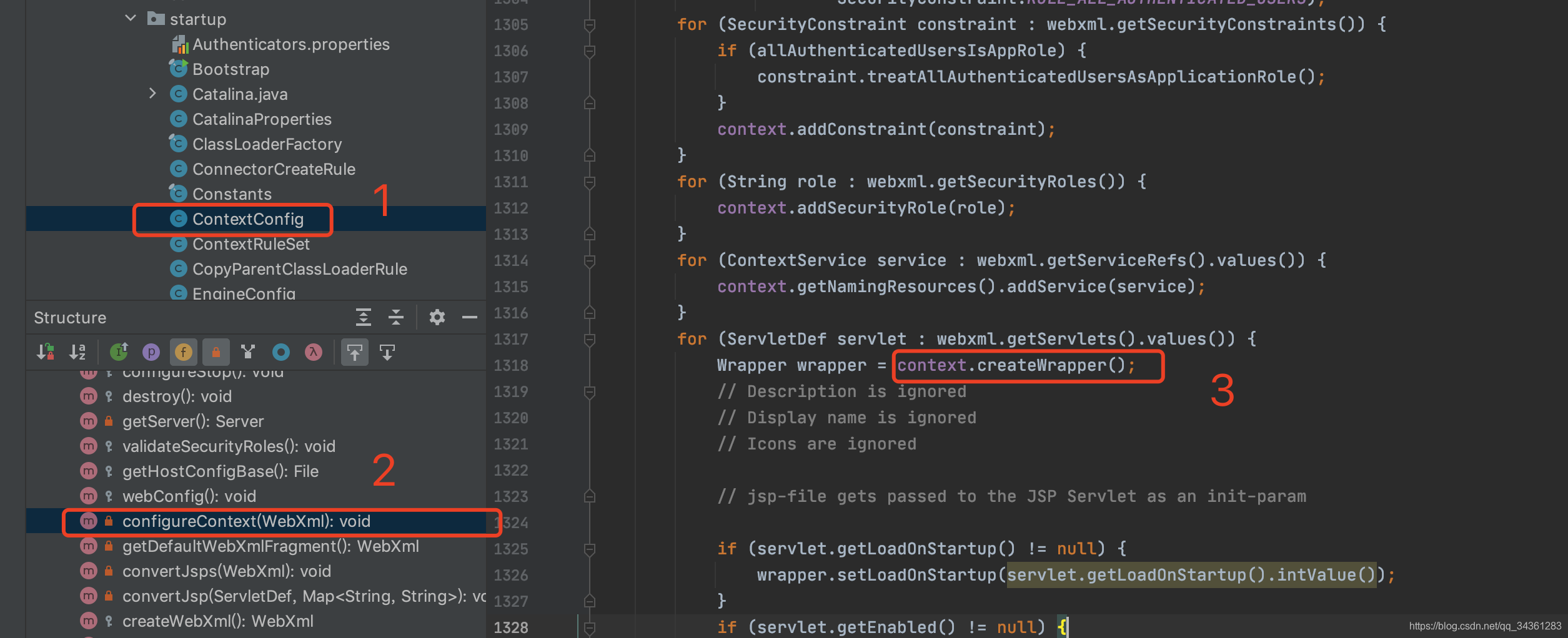The image size is (1568, 638).
Task: Toggle Show Fields filter
Action: (x=184, y=352)
